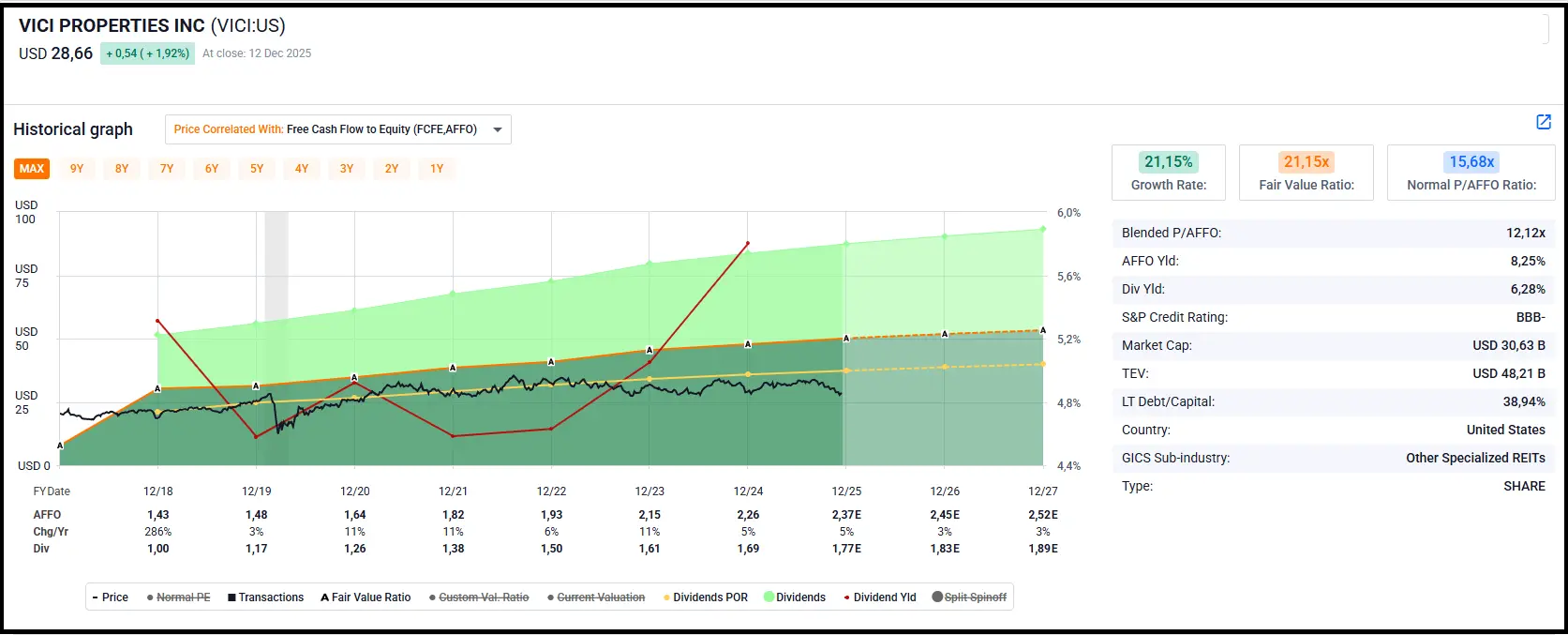Show Current Valuation legend series
This screenshot has height=635, width=1568.
point(596,597)
